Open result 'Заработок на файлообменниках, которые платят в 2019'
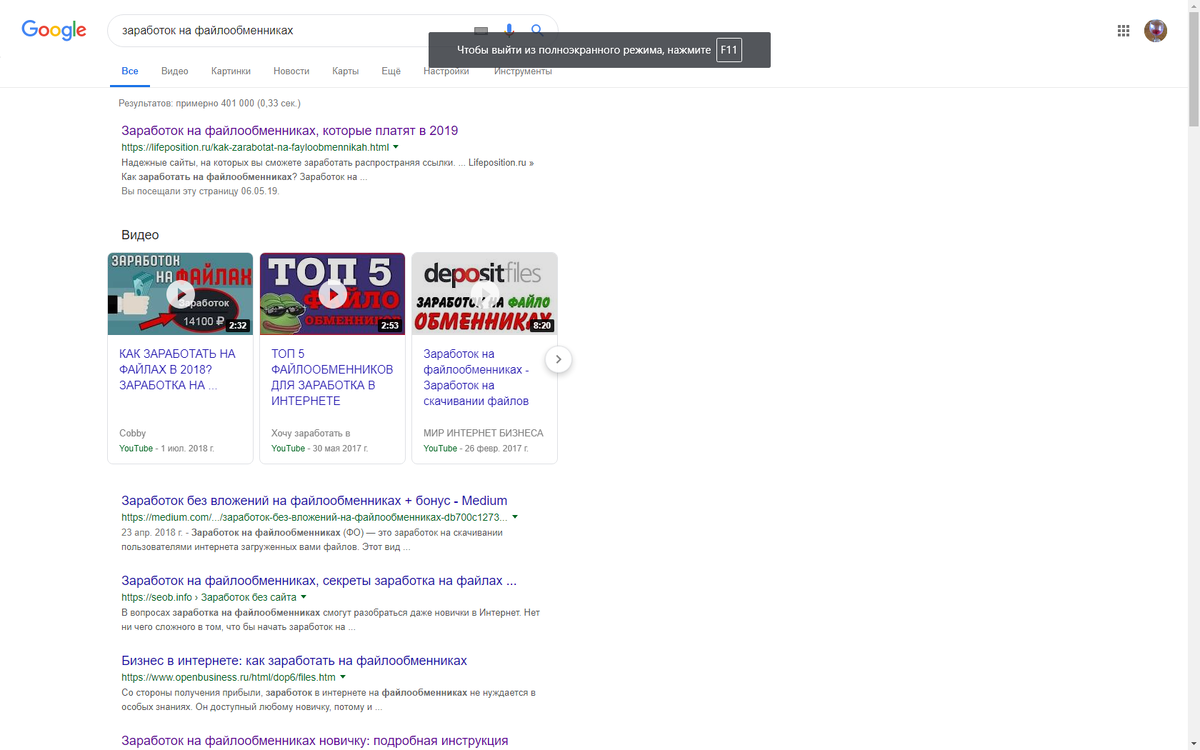This screenshot has width=1200, height=750. coord(289,130)
